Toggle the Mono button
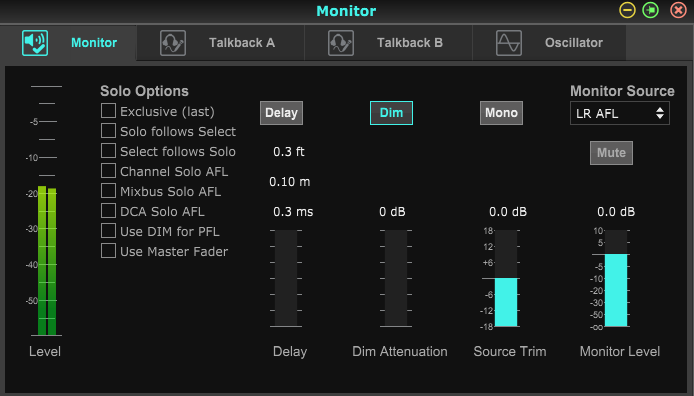Image resolution: width=694 pixels, height=396 pixels. tap(501, 113)
